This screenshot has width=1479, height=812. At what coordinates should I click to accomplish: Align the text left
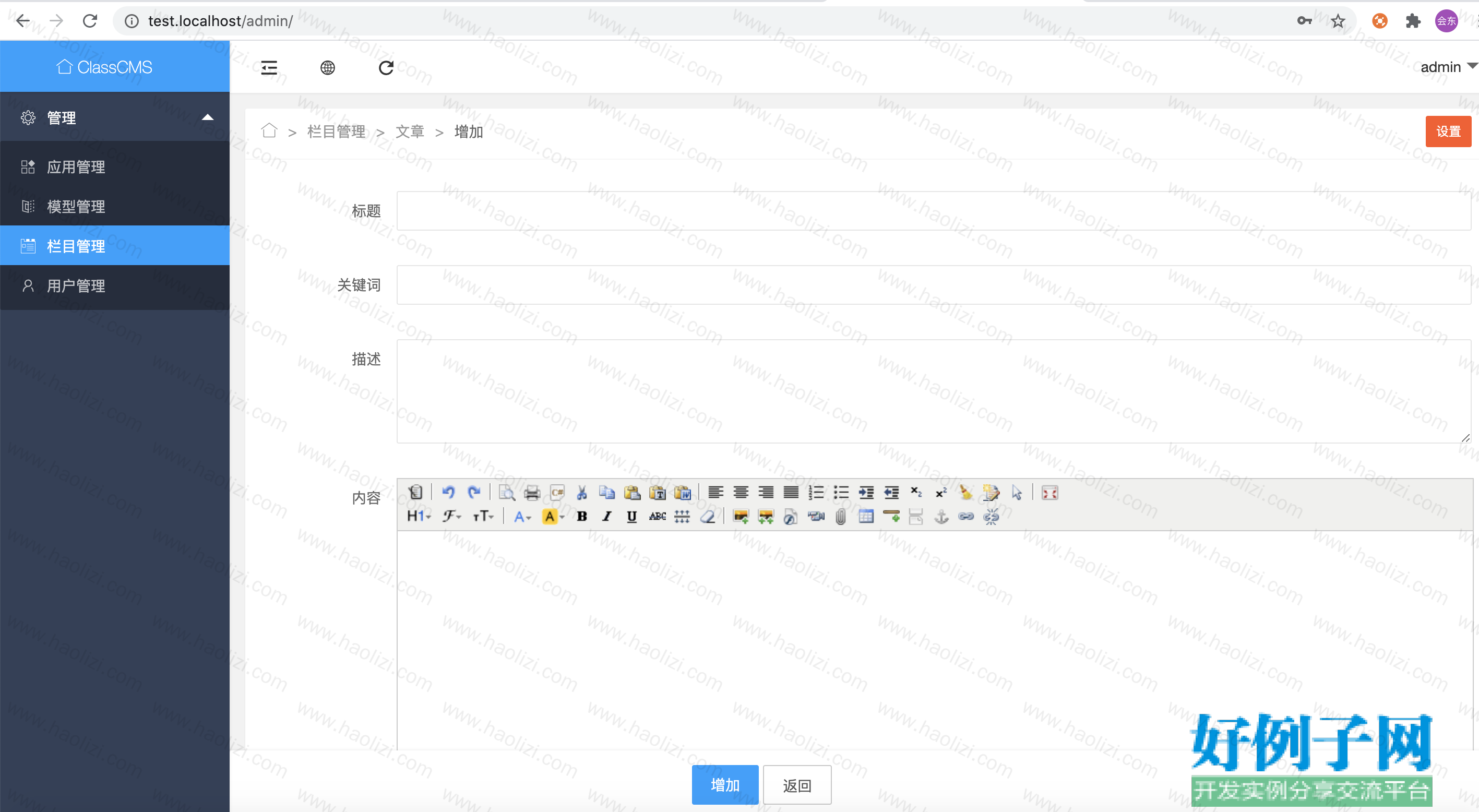(x=715, y=492)
